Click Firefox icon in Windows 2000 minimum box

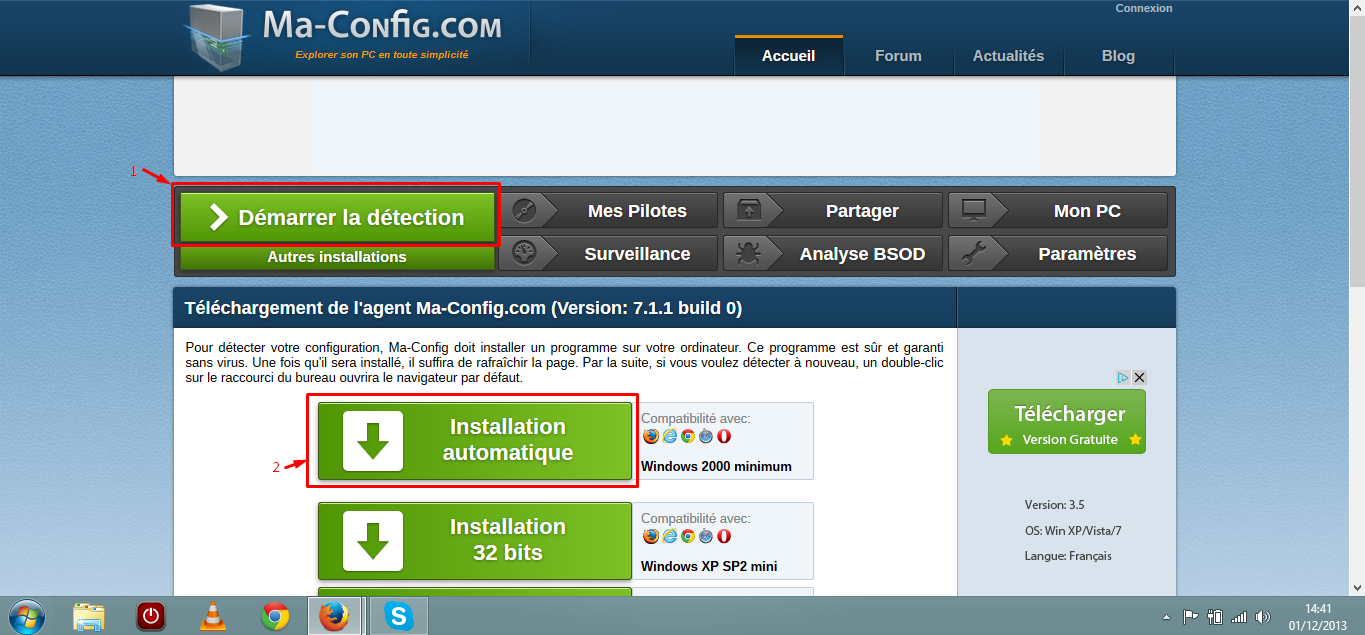click(651, 436)
